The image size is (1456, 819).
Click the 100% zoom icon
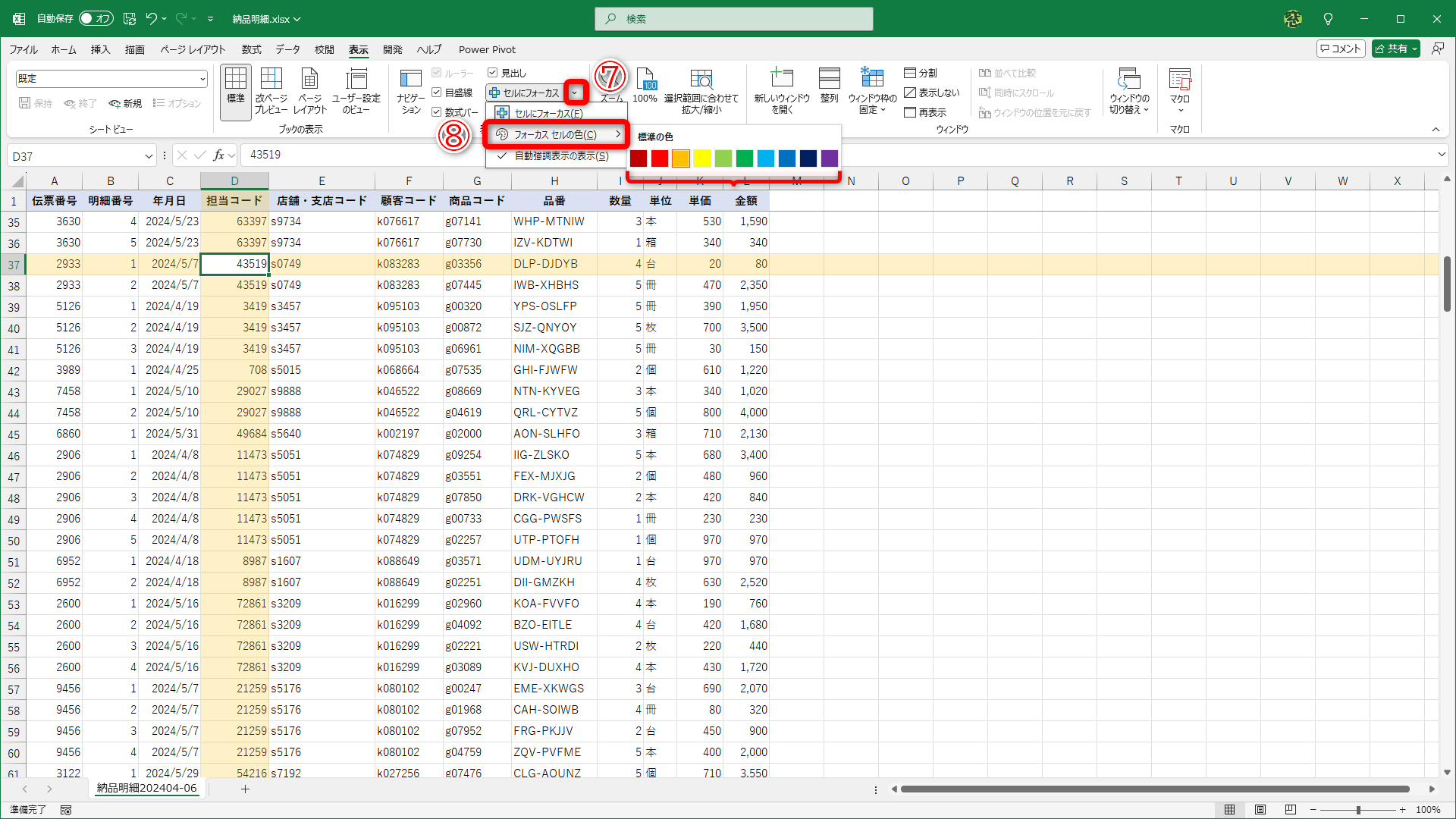point(645,85)
